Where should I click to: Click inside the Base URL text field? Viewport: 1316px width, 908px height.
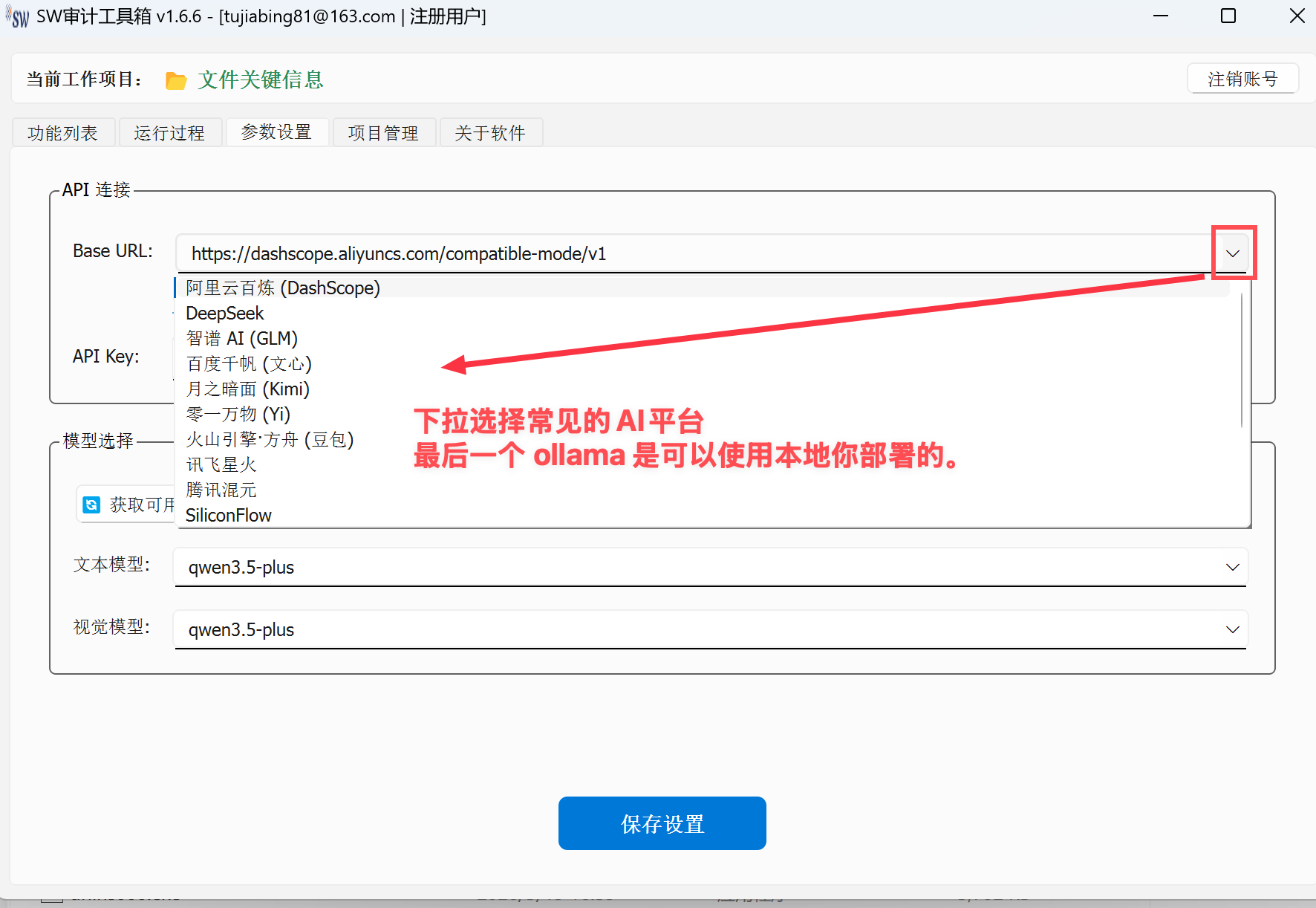point(668,254)
